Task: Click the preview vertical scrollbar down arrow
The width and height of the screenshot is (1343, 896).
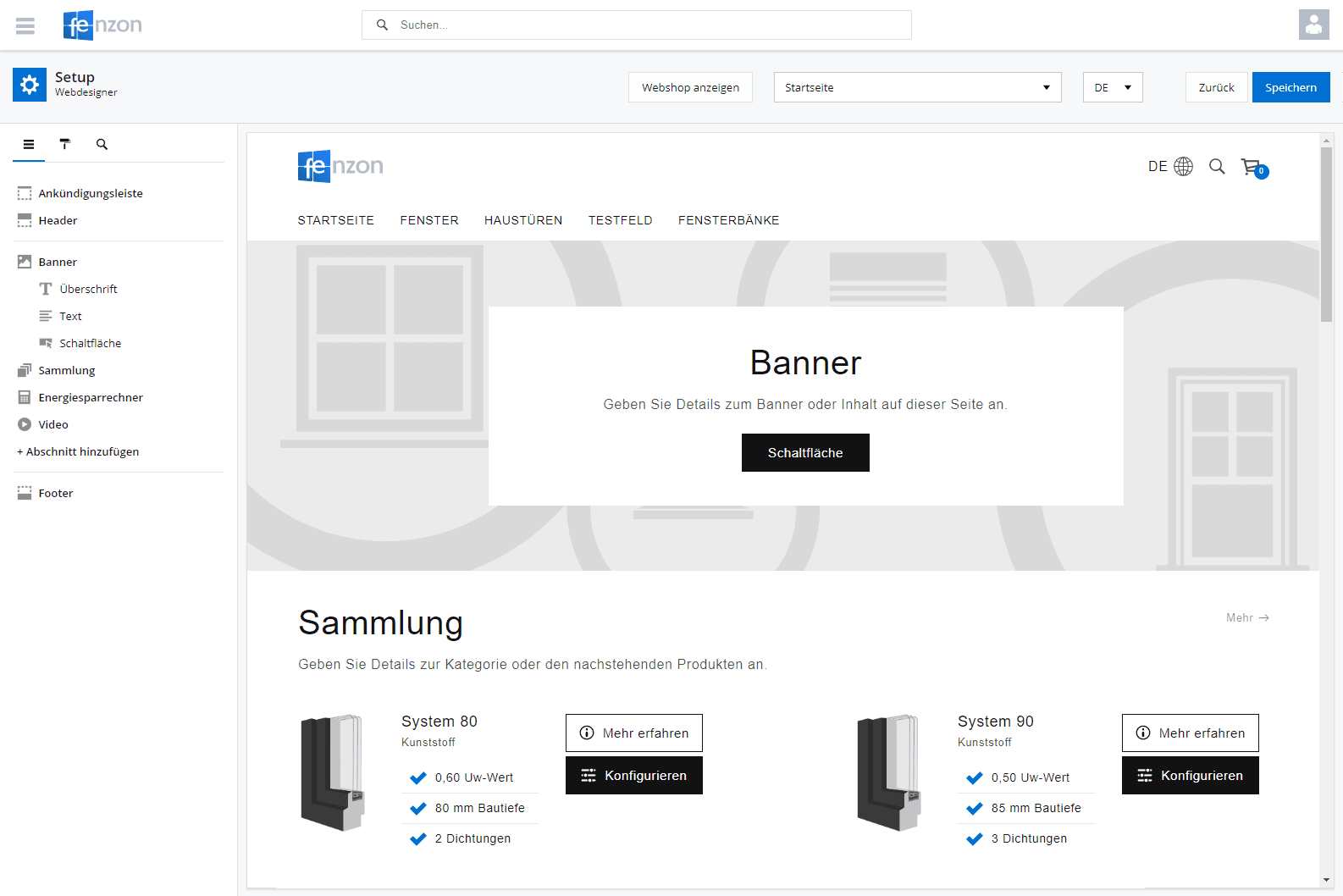Action: [x=1326, y=881]
